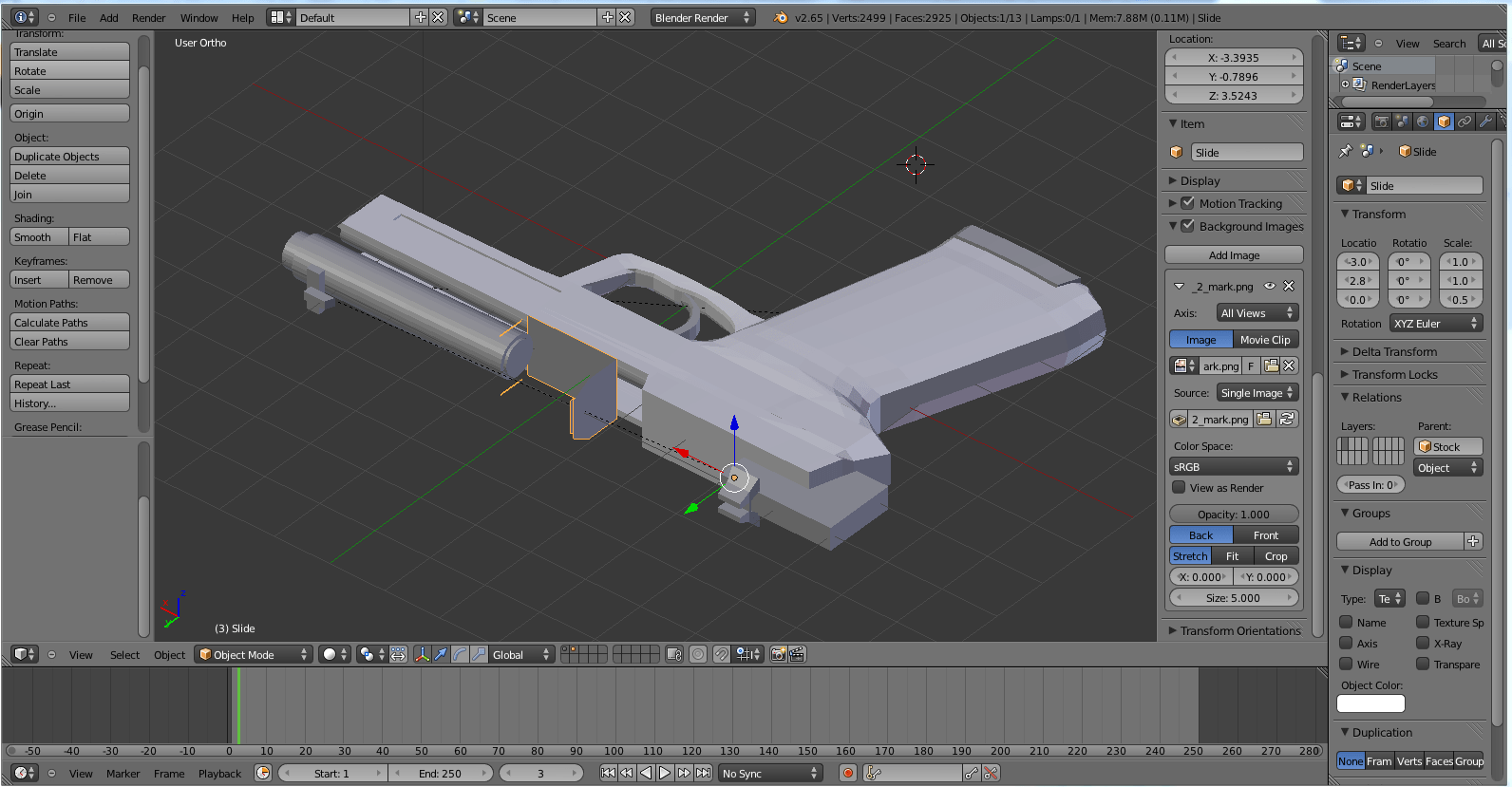This screenshot has height=787, width=1512.
Task: Expand the RenderLayers tree item
Action: 1345,84
